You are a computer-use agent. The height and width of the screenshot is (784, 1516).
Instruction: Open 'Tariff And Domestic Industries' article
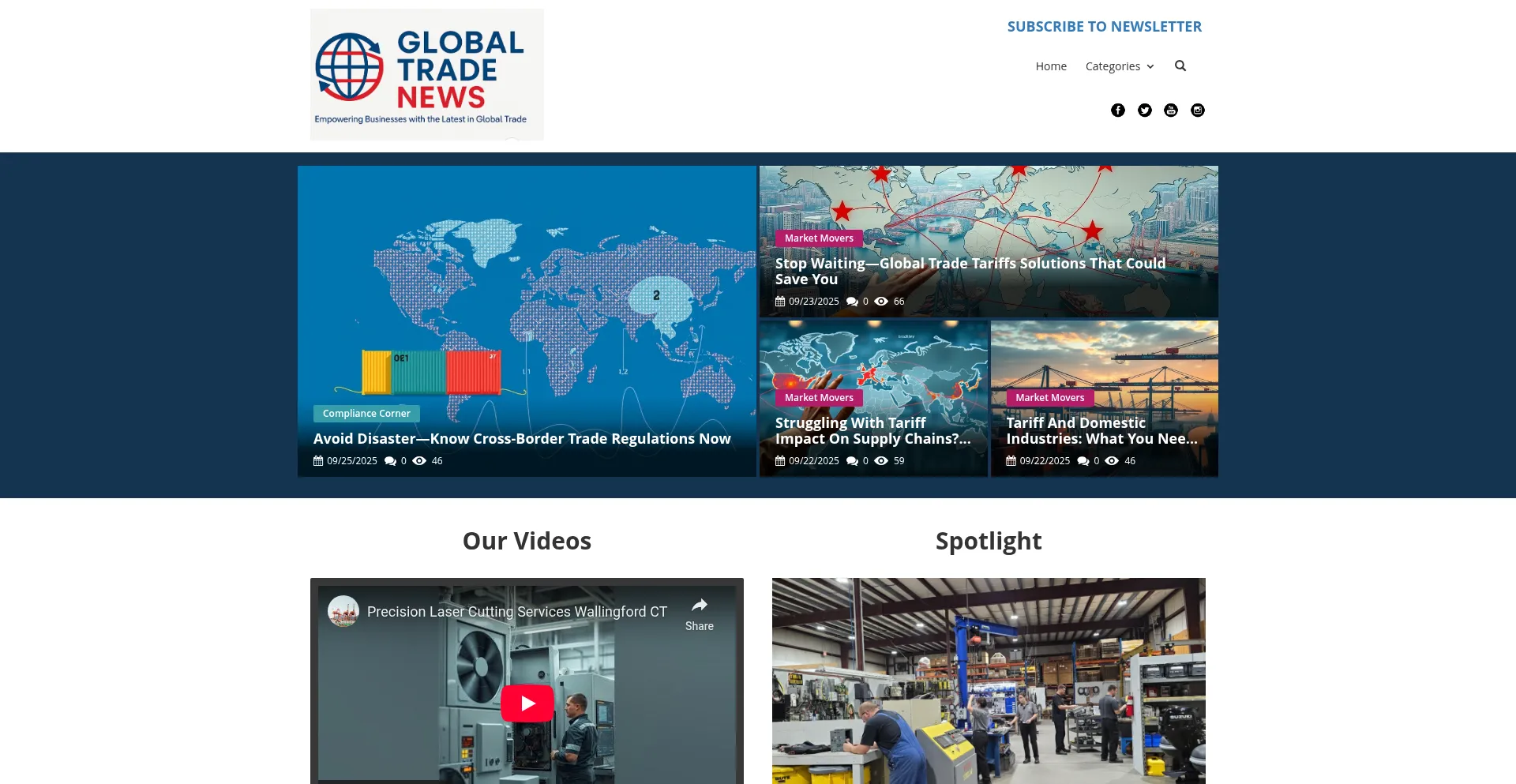click(1101, 431)
